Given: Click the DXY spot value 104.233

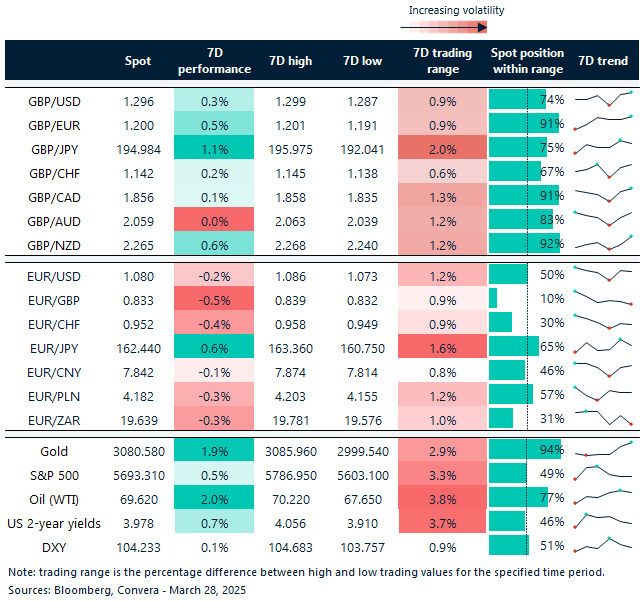Looking at the screenshot, I should 139,548.
